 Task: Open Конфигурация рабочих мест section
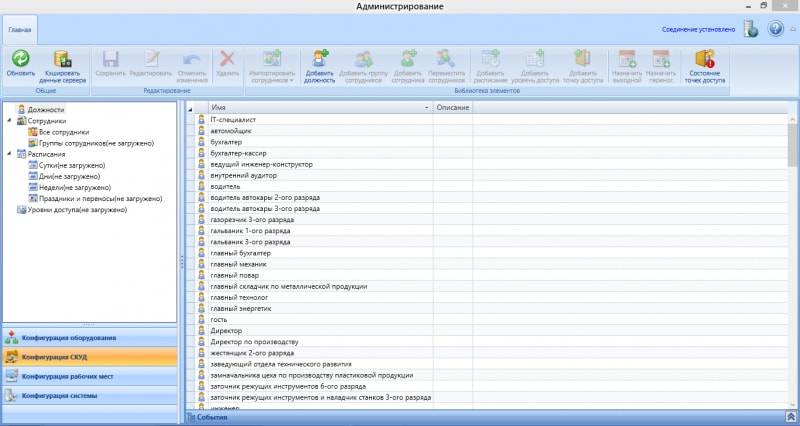pos(90,376)
